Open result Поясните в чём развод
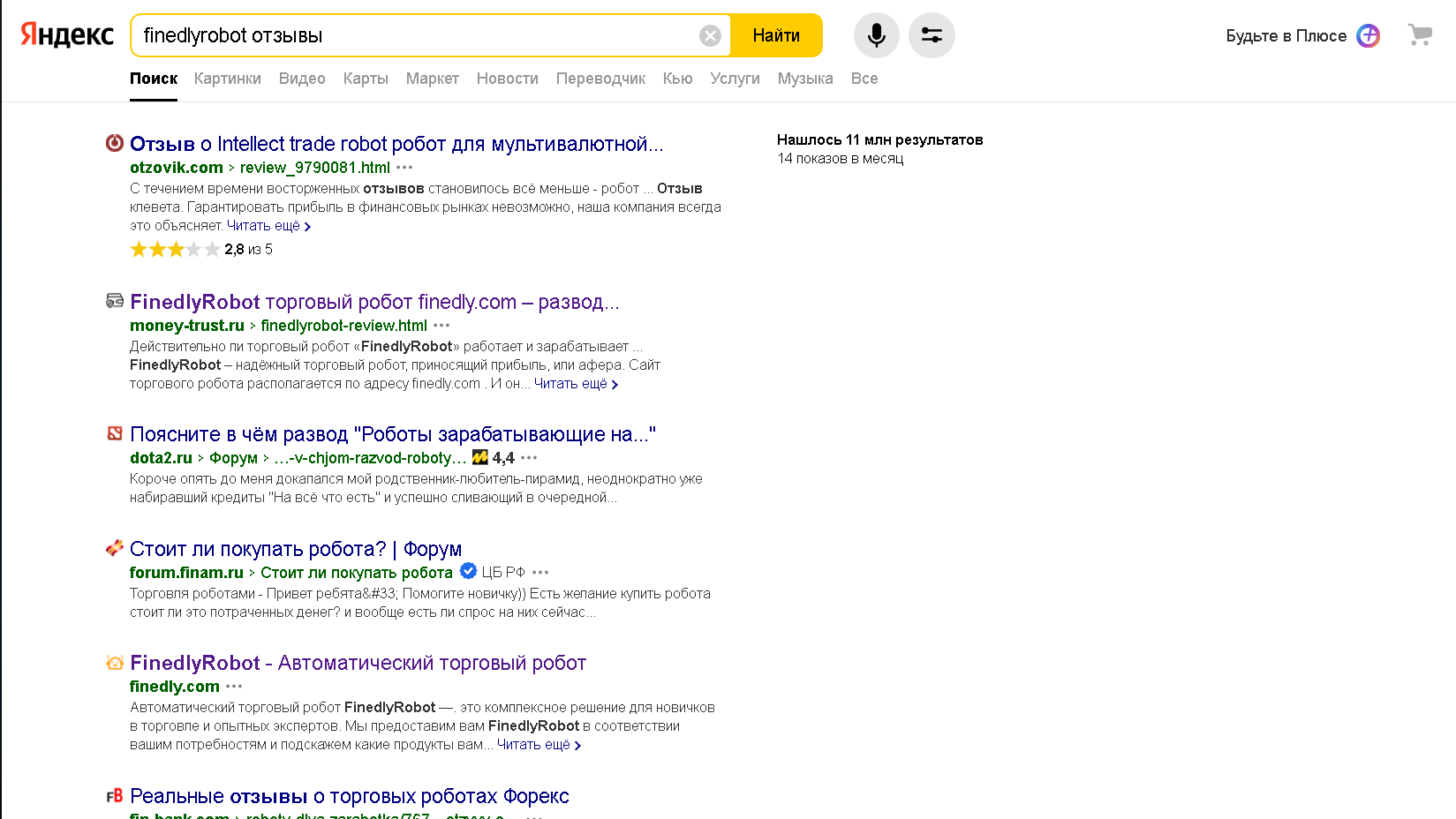 click(x=393, y=434)
